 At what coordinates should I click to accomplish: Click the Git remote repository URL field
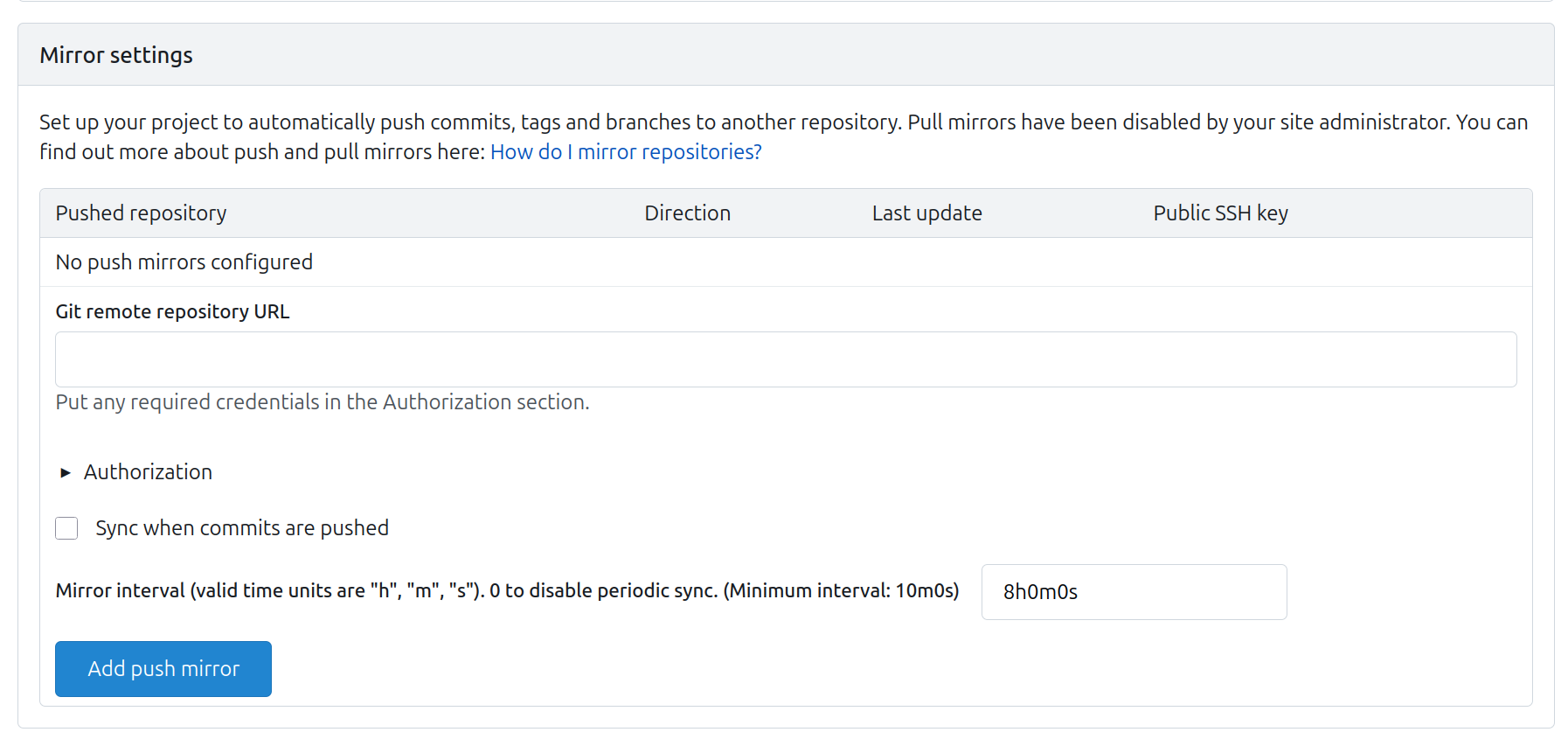click(x=785, y=359)
